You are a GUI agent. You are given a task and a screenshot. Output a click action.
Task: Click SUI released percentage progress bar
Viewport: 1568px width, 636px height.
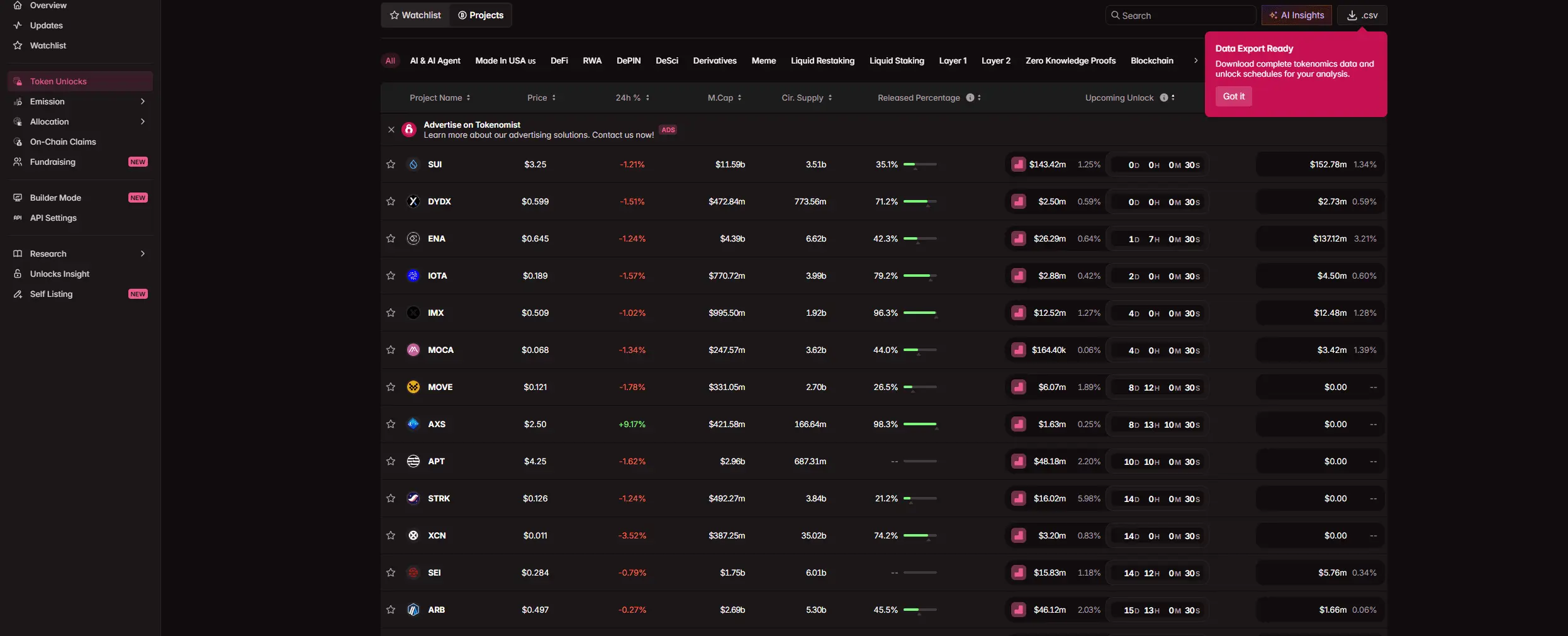(920, 164)
